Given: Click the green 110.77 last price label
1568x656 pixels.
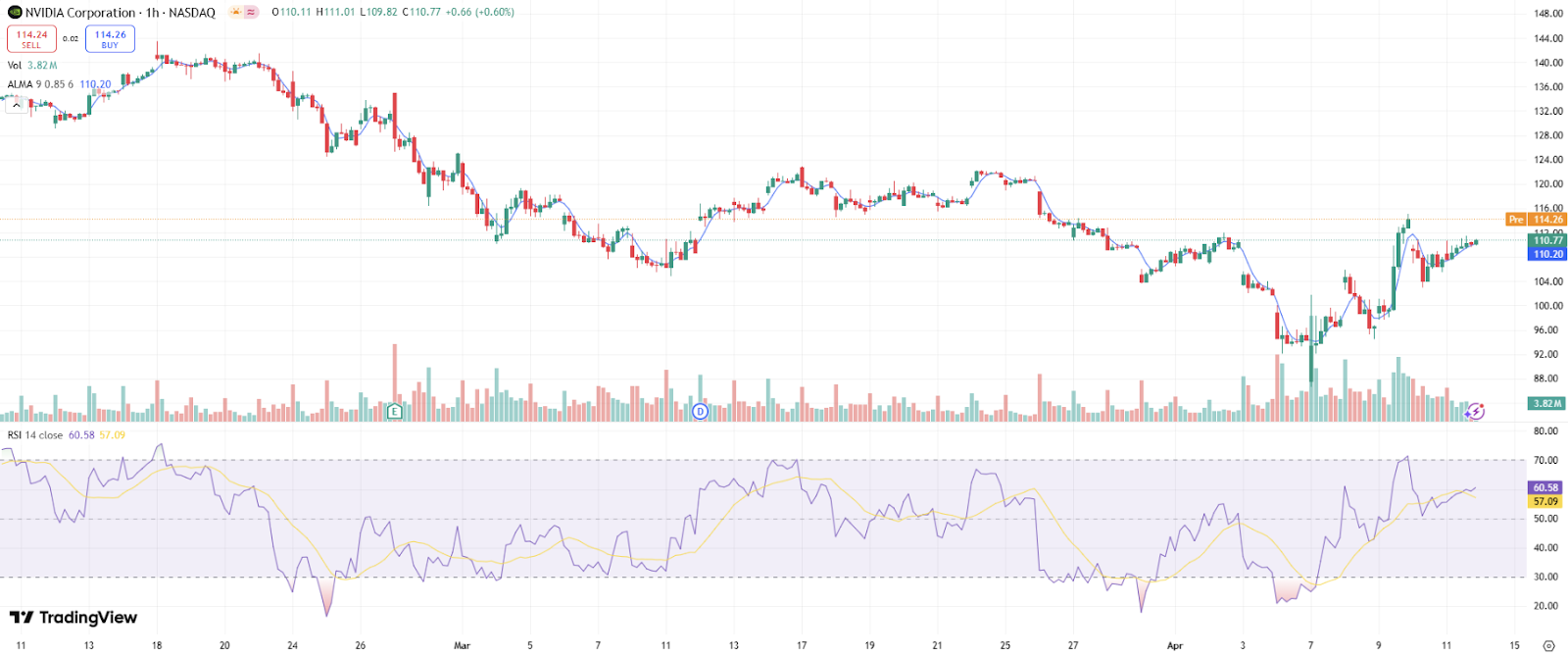Looking at the screenshot, I should [x=1548, y=240].
